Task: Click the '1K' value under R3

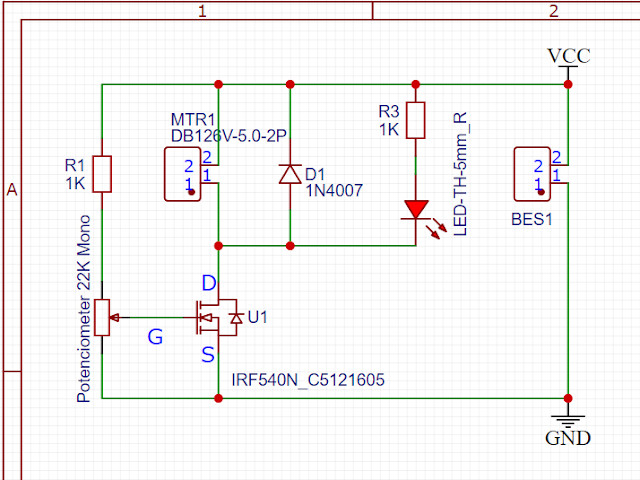Action: point(389,130)
